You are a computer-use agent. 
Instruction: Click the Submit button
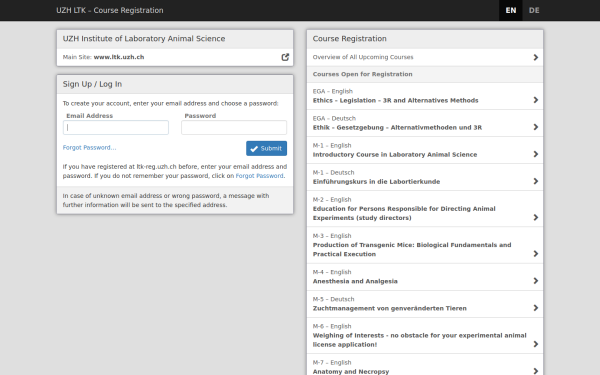[x=266, y=148]
